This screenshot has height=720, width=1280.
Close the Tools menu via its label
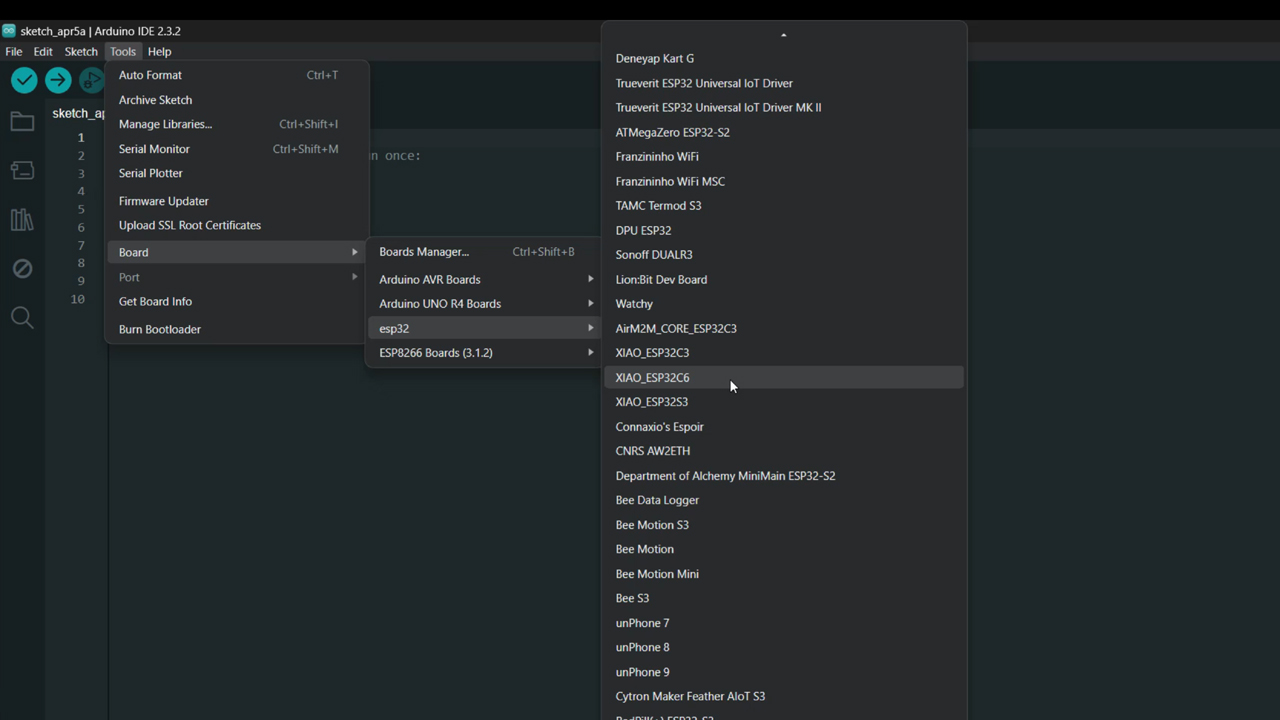coord(123,52)
